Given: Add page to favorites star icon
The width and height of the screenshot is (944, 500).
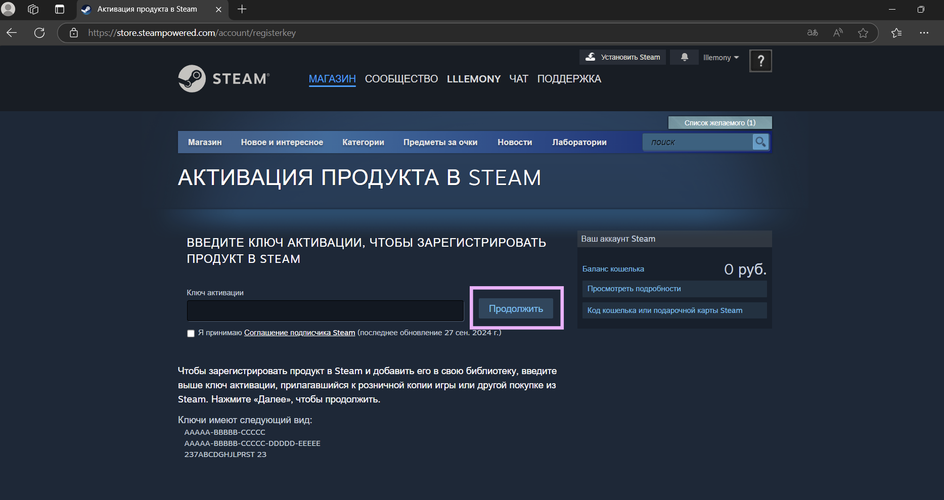Looking at the screenshot, I should click(x=863, y=33).
